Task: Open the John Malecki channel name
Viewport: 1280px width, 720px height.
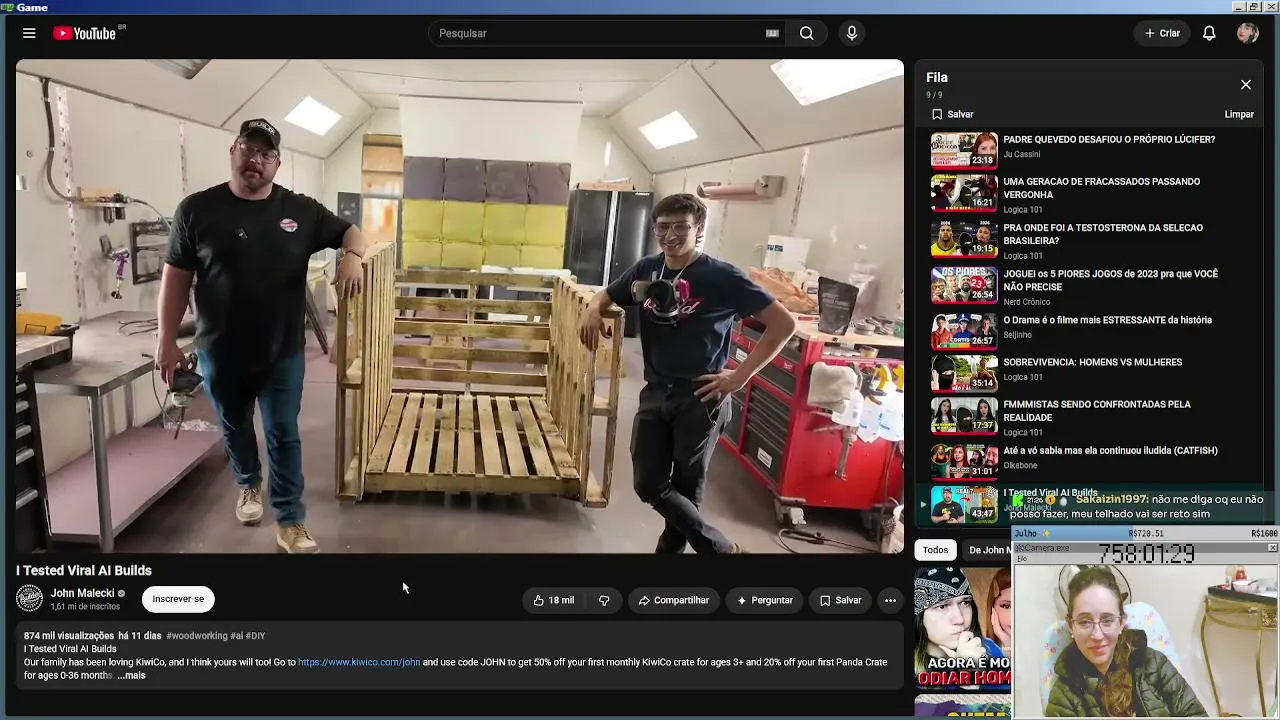Action: pos(83,593)
